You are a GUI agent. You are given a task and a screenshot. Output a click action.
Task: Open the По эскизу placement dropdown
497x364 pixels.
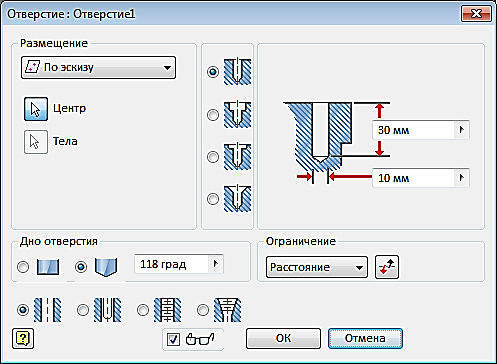coord(98,68)
